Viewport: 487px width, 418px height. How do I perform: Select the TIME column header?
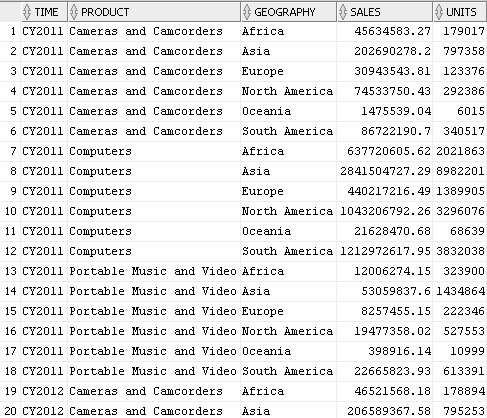pyautogui.click(x=44, y=12)
